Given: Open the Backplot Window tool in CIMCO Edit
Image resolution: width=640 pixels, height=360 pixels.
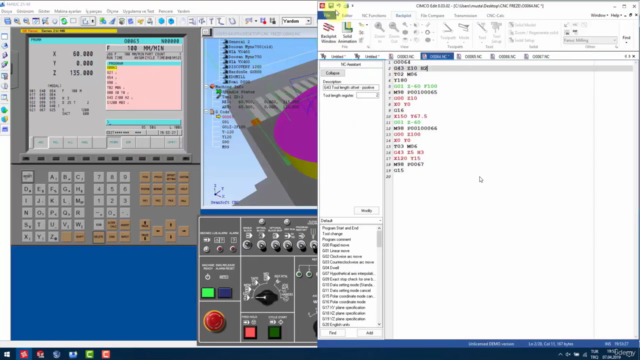Looking at the screenshot, I should (329, 33).
